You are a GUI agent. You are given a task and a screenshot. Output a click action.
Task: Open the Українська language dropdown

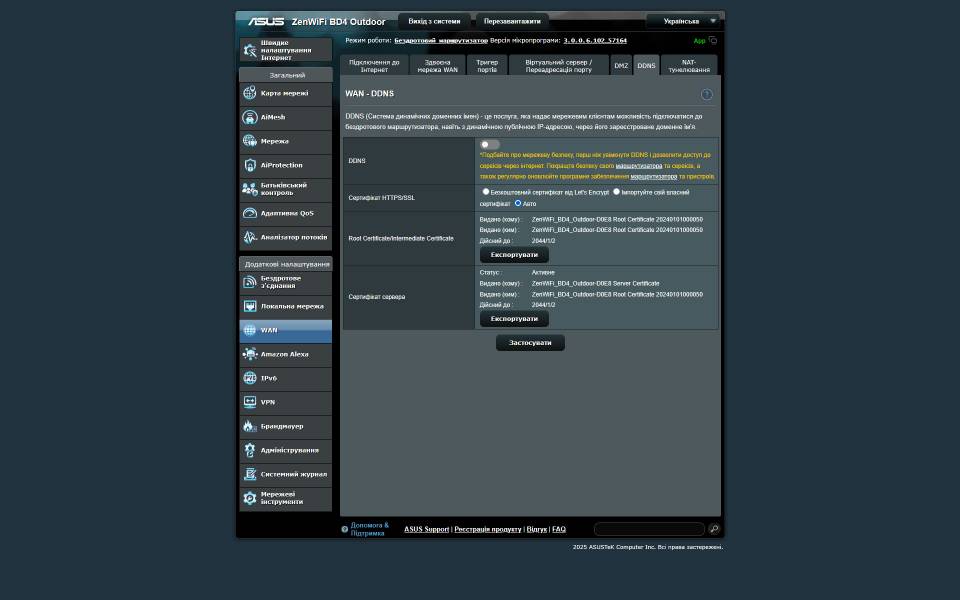click(683, 21)
